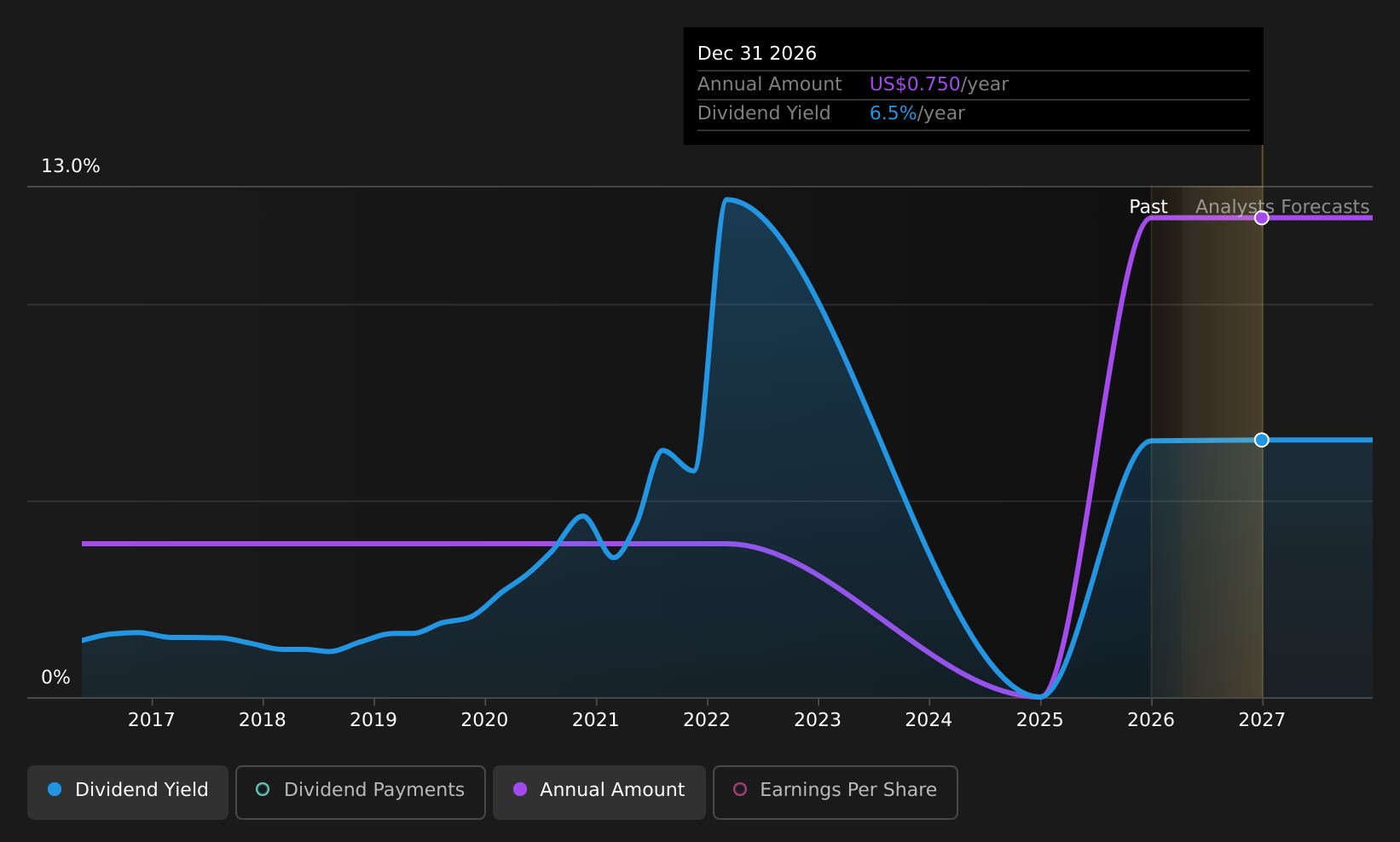Click the teal circle icon beside Dividend Payments

(x=263, y=790)
